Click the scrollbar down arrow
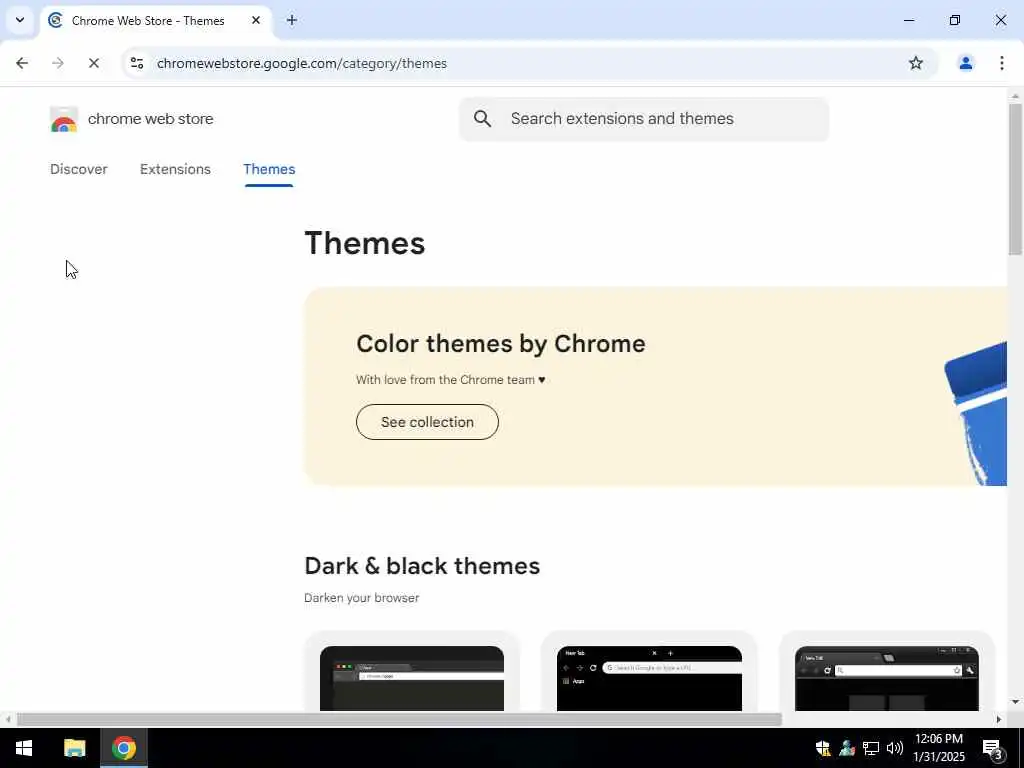Image resolution: width=1024 pixels, height=768 pixels. coord(1015,702)
